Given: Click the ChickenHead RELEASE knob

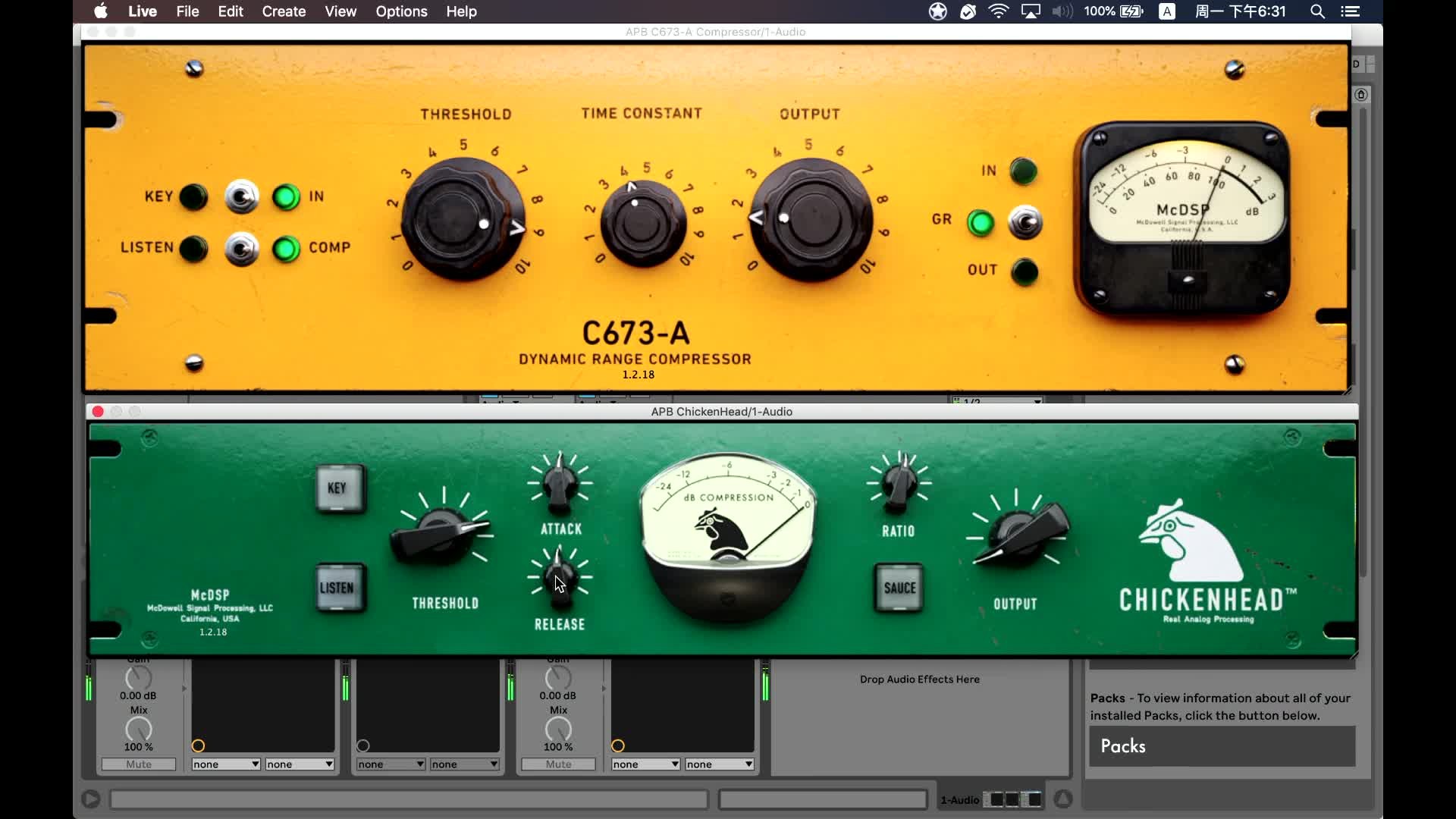Looking at the screenshot, I should pos(560,579).
